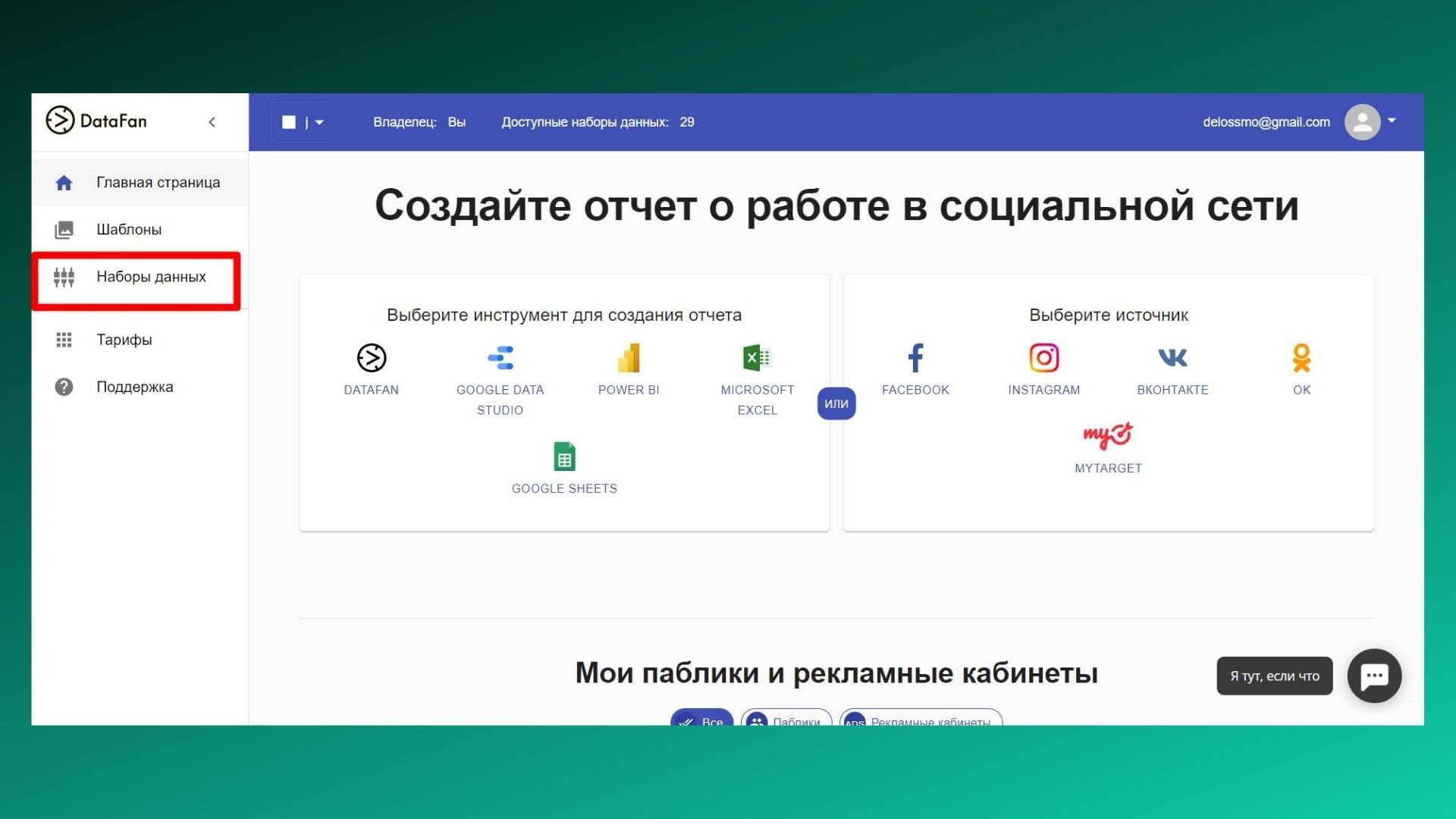Select Google Data Studio tool icon
1456x819 pixels.
500,358
